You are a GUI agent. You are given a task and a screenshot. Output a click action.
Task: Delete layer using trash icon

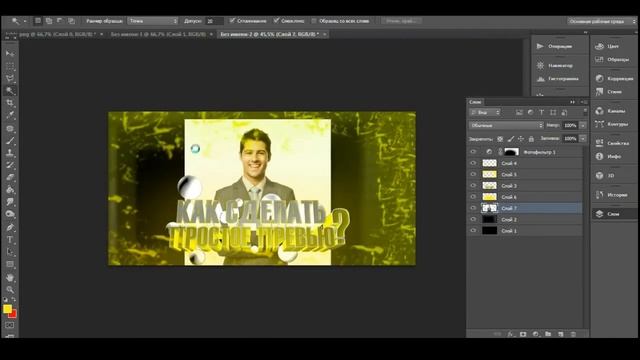pos(573,334)
